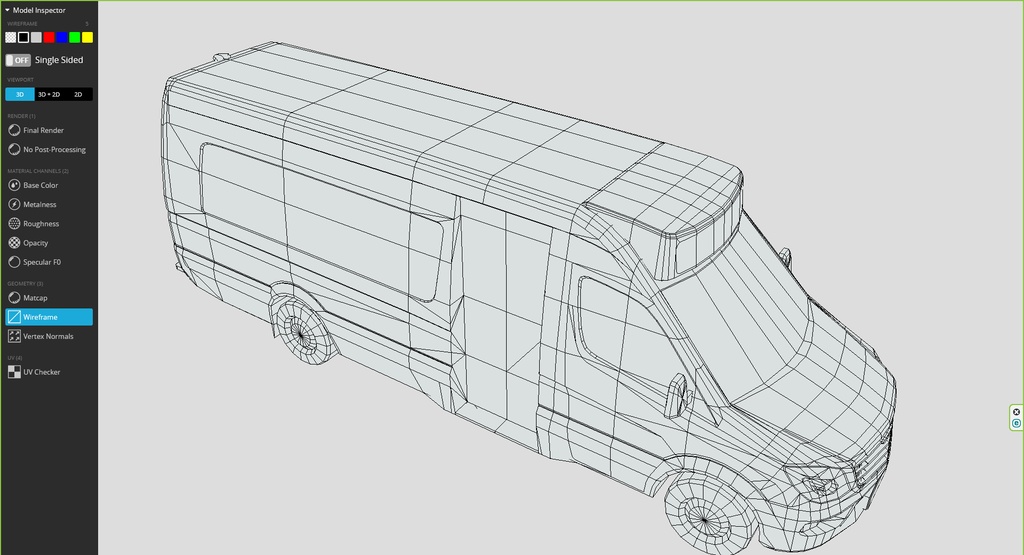
Task: Select the 3D viewport tab
Action: click(x=20, y=95)
